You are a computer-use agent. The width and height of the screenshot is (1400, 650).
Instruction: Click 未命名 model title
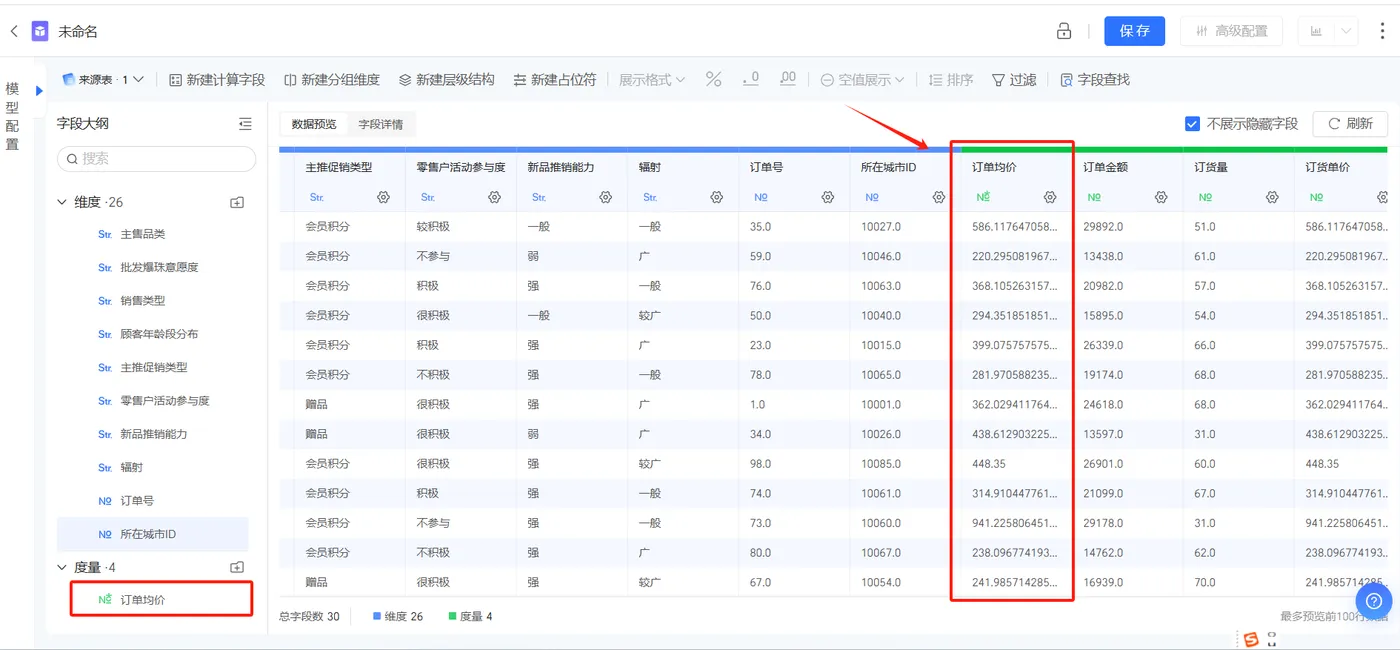click(78, 32)
